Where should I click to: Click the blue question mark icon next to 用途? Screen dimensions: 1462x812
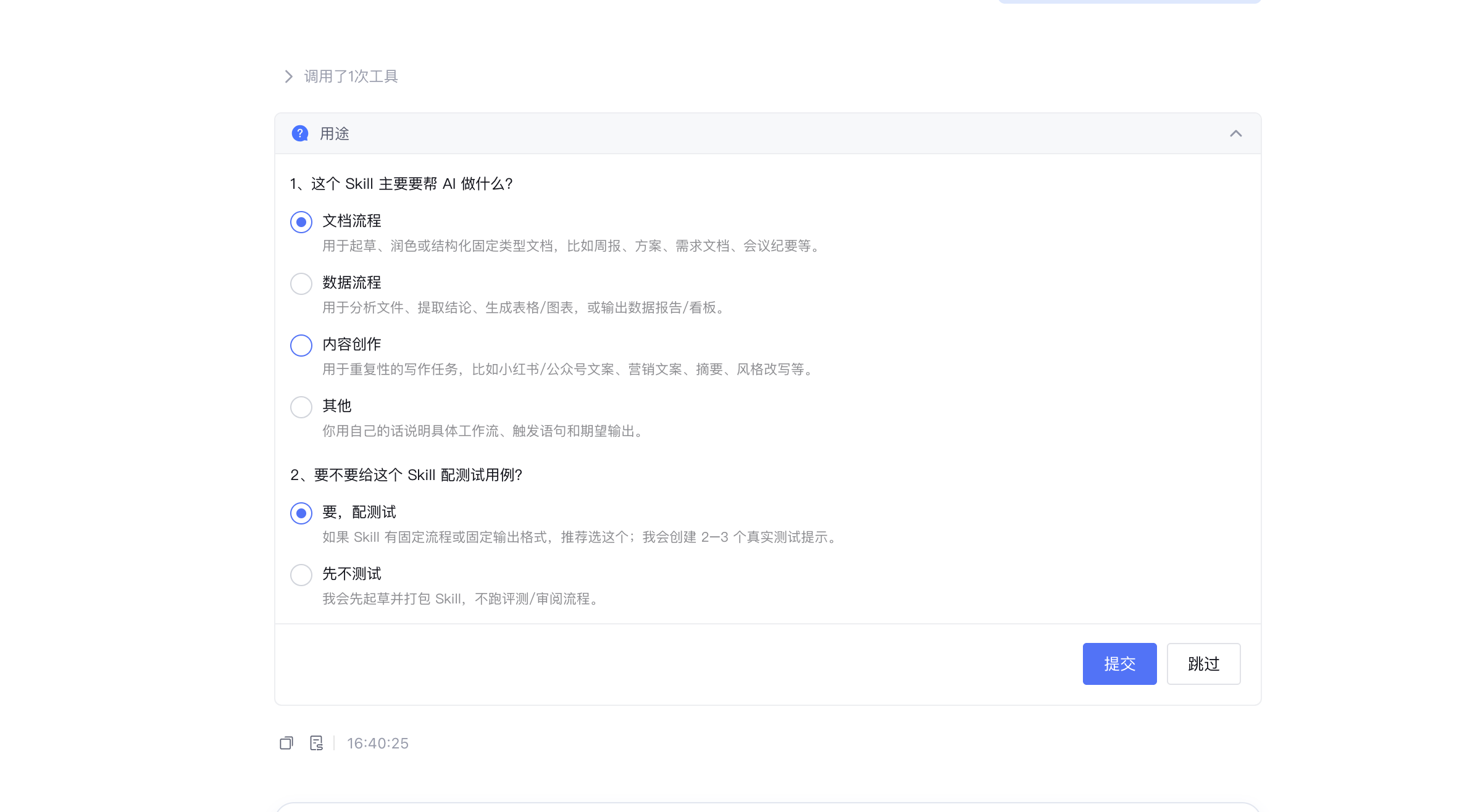point(300,133)
